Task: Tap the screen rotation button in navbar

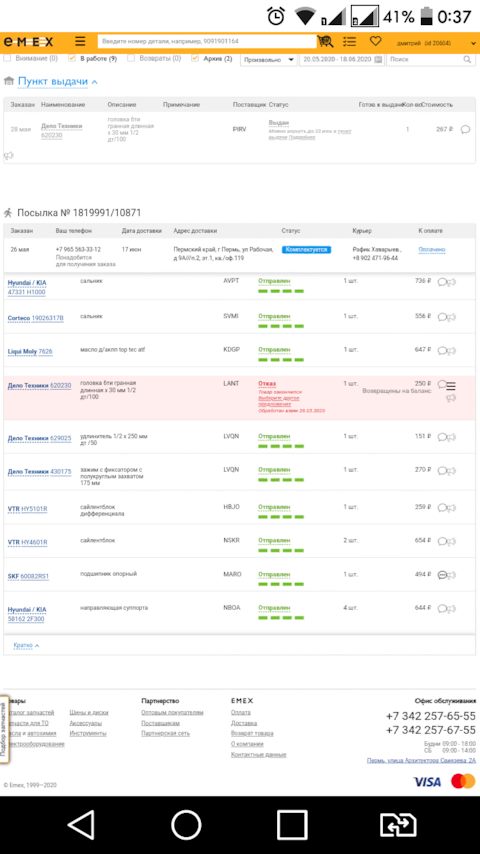Action: point(398,825)
